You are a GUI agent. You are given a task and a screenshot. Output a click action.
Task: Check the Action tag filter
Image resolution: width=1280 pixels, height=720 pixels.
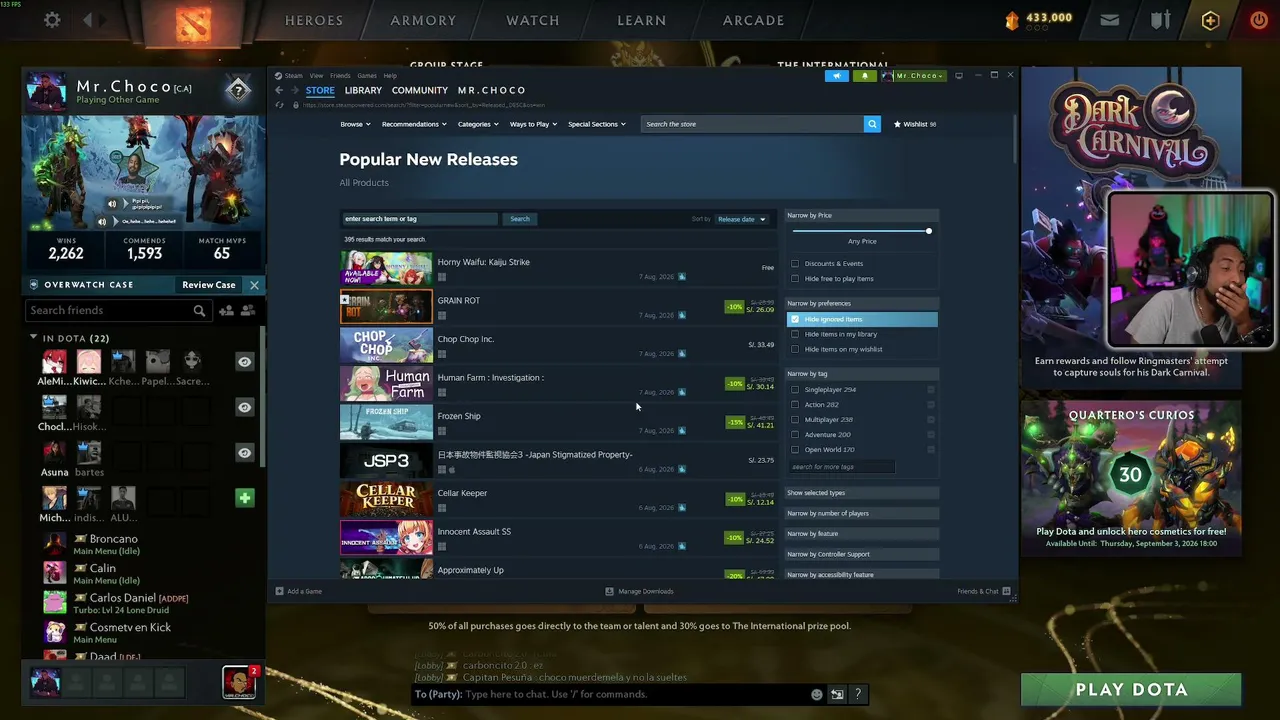tap(795, 405)
